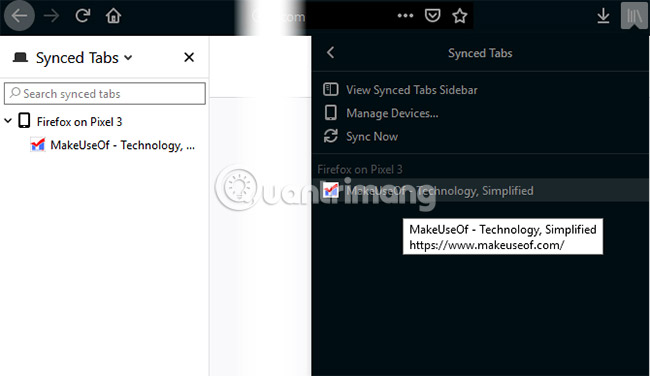This screenshot has width=650, height=376.
Task: Click the Firefox on Pixel 3 heading in panel
Action: pyautogui.click(x=360, y=169)
